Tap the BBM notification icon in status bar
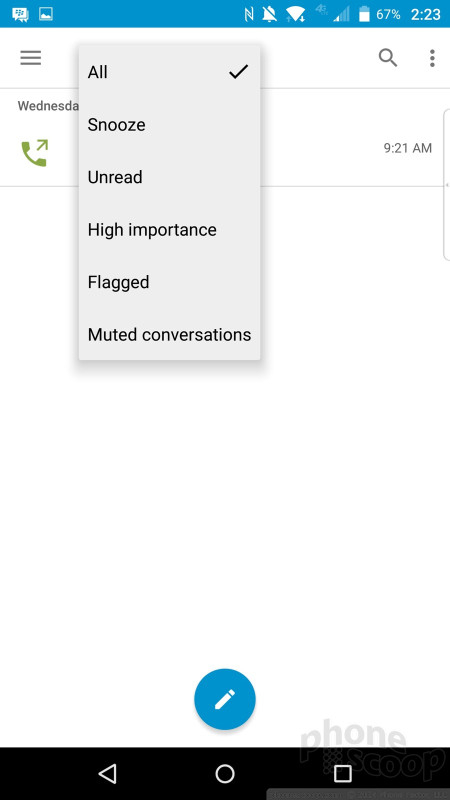The height and width of the screenshot is (800, 450). tap(20, 14)
